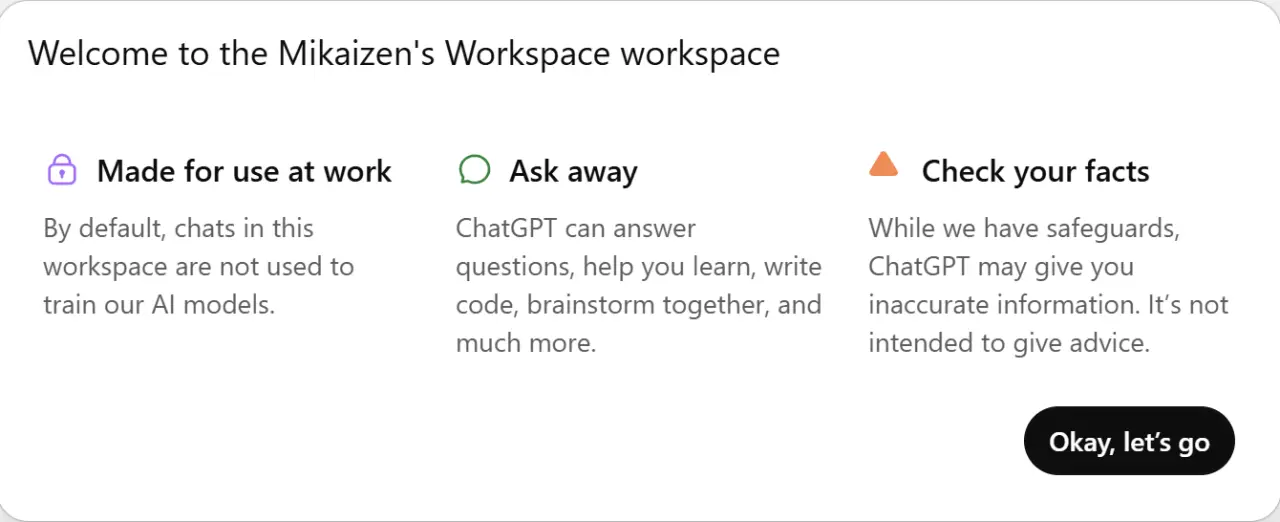Click the purple lock icon
Viewport: 1280px width, 522px height.
[62, 169]
